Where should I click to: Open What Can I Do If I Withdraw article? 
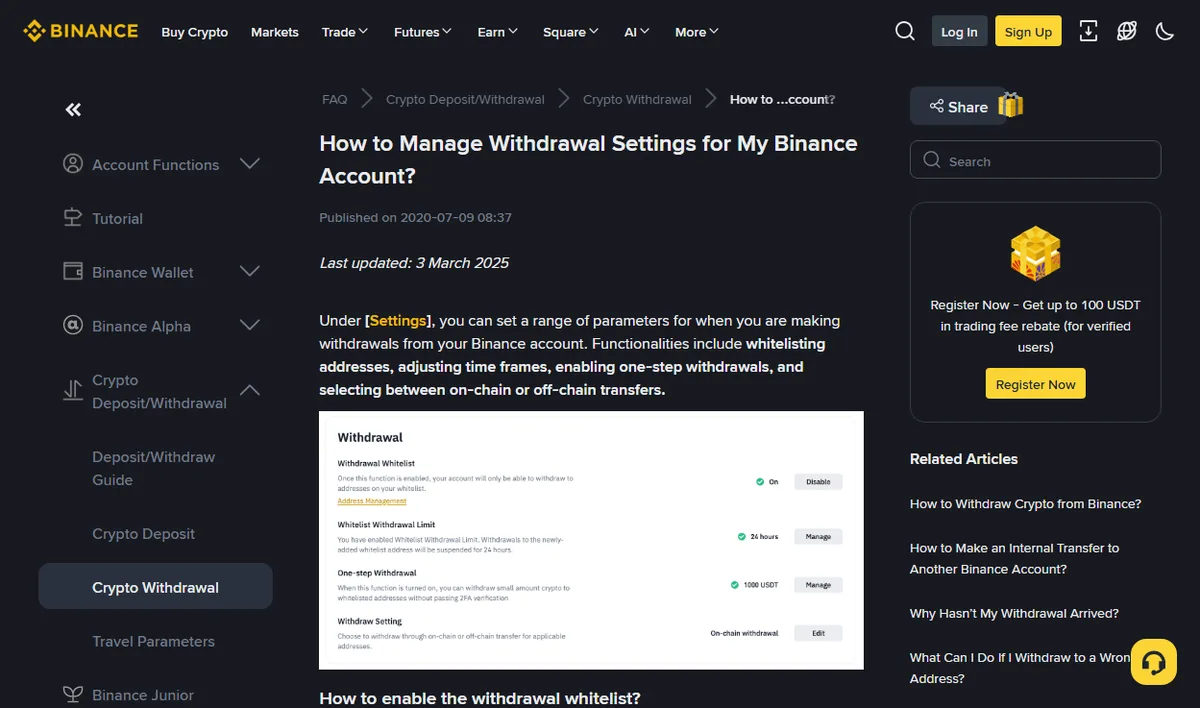click(1020, 668)
